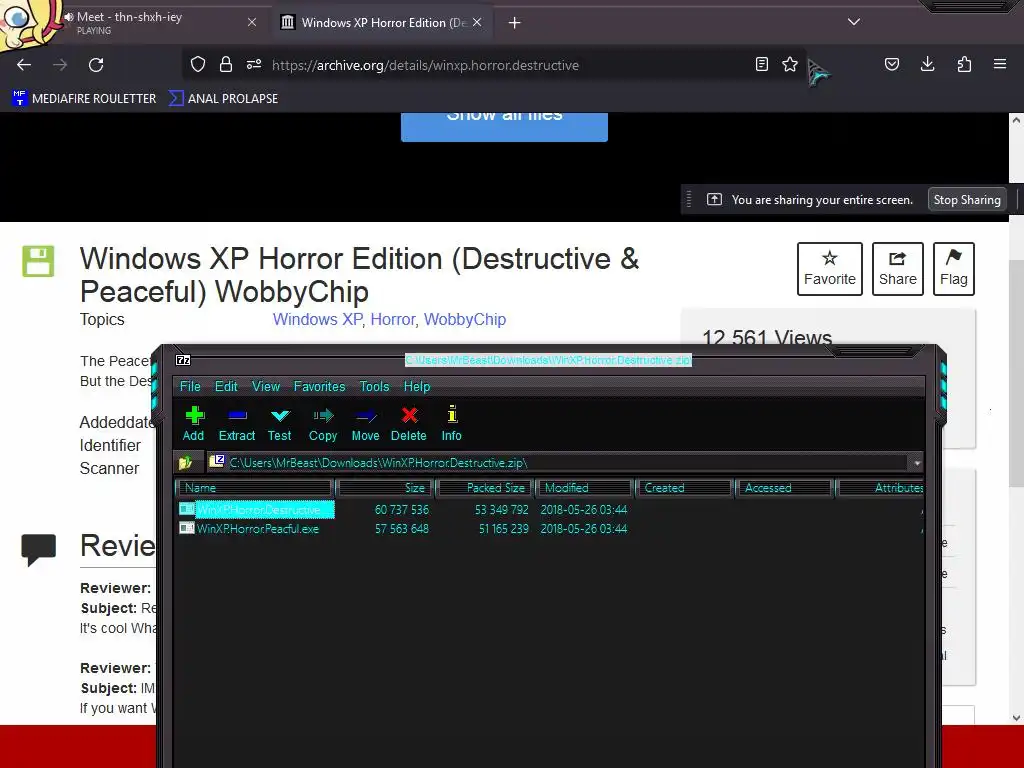Click the up-folder icon beside the path bar
This screenshot has height=768, width=1024.
185,462
